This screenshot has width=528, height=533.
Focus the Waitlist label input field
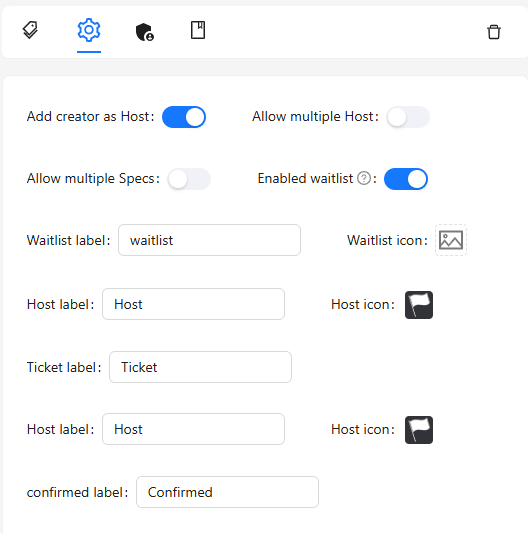pyautogui.click(x=209, y=240)
